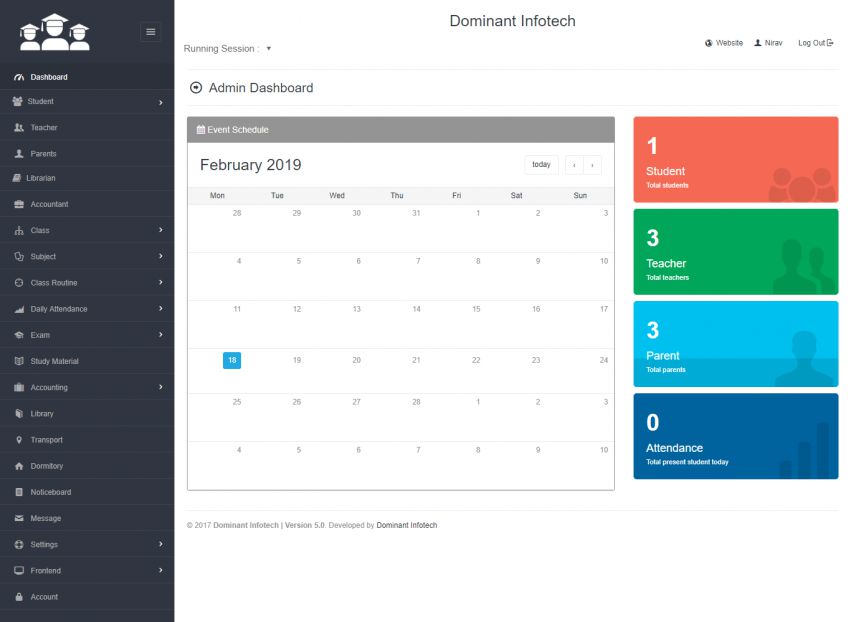Click the red Student total card

click(x=735, y=160)
